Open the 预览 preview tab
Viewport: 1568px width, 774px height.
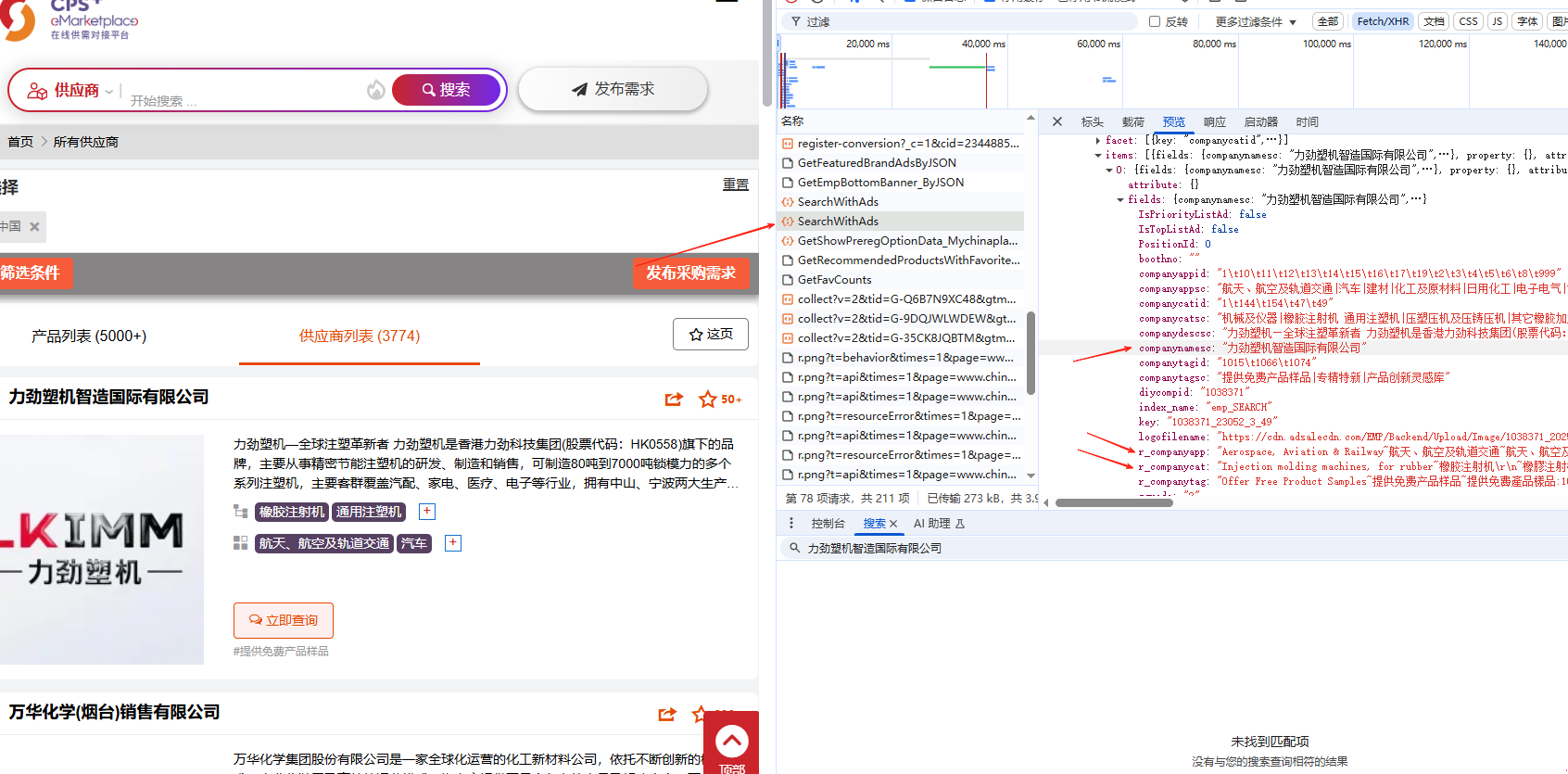point(1174,121)
